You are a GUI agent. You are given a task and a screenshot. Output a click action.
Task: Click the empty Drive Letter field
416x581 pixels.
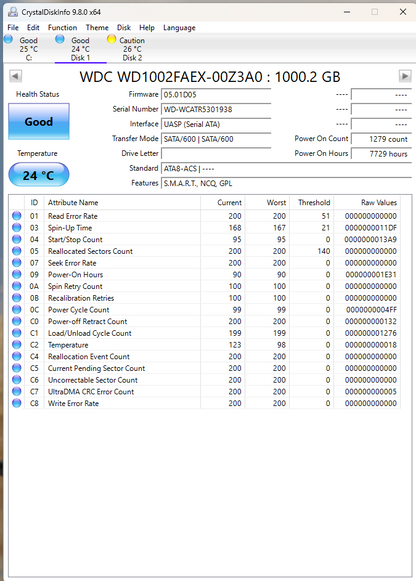point(216,153)
